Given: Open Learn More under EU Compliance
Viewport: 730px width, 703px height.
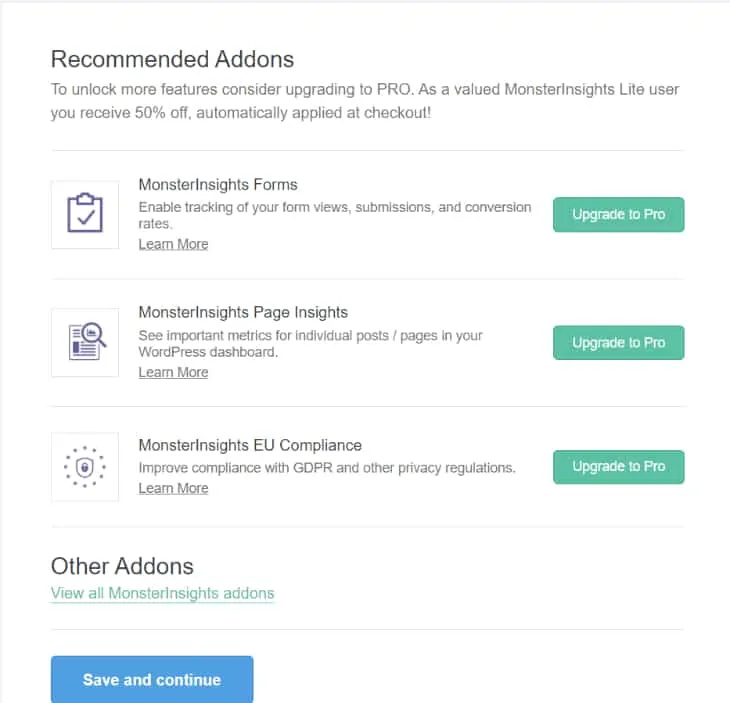Looking at the screenshot, I should [173, 488].
